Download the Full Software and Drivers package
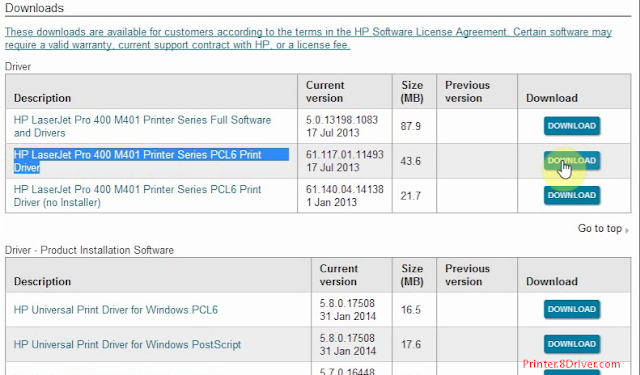640x375 pixels. [x=572, y=126]
